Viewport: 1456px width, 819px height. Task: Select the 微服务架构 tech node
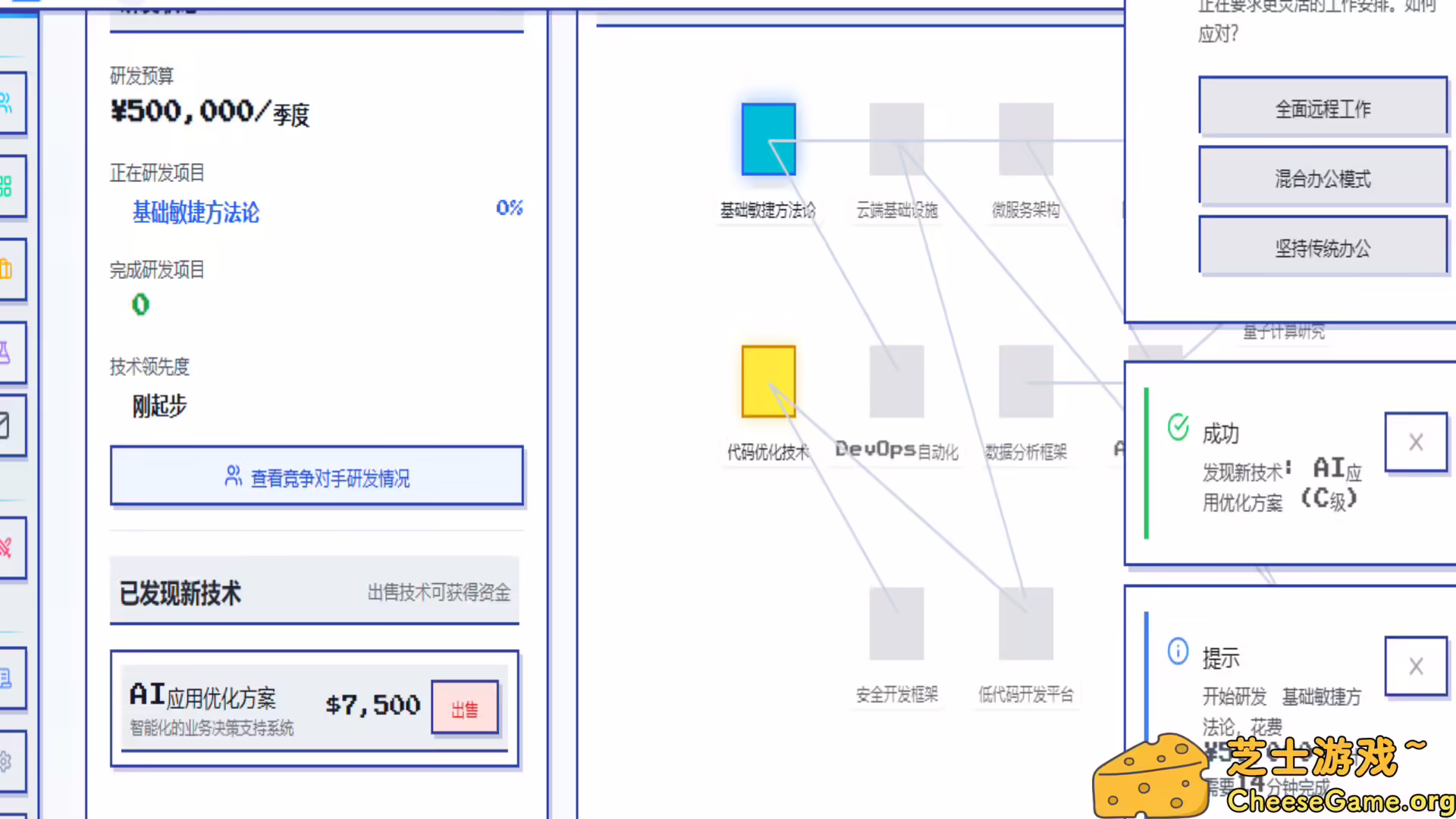coord(1026,140)
